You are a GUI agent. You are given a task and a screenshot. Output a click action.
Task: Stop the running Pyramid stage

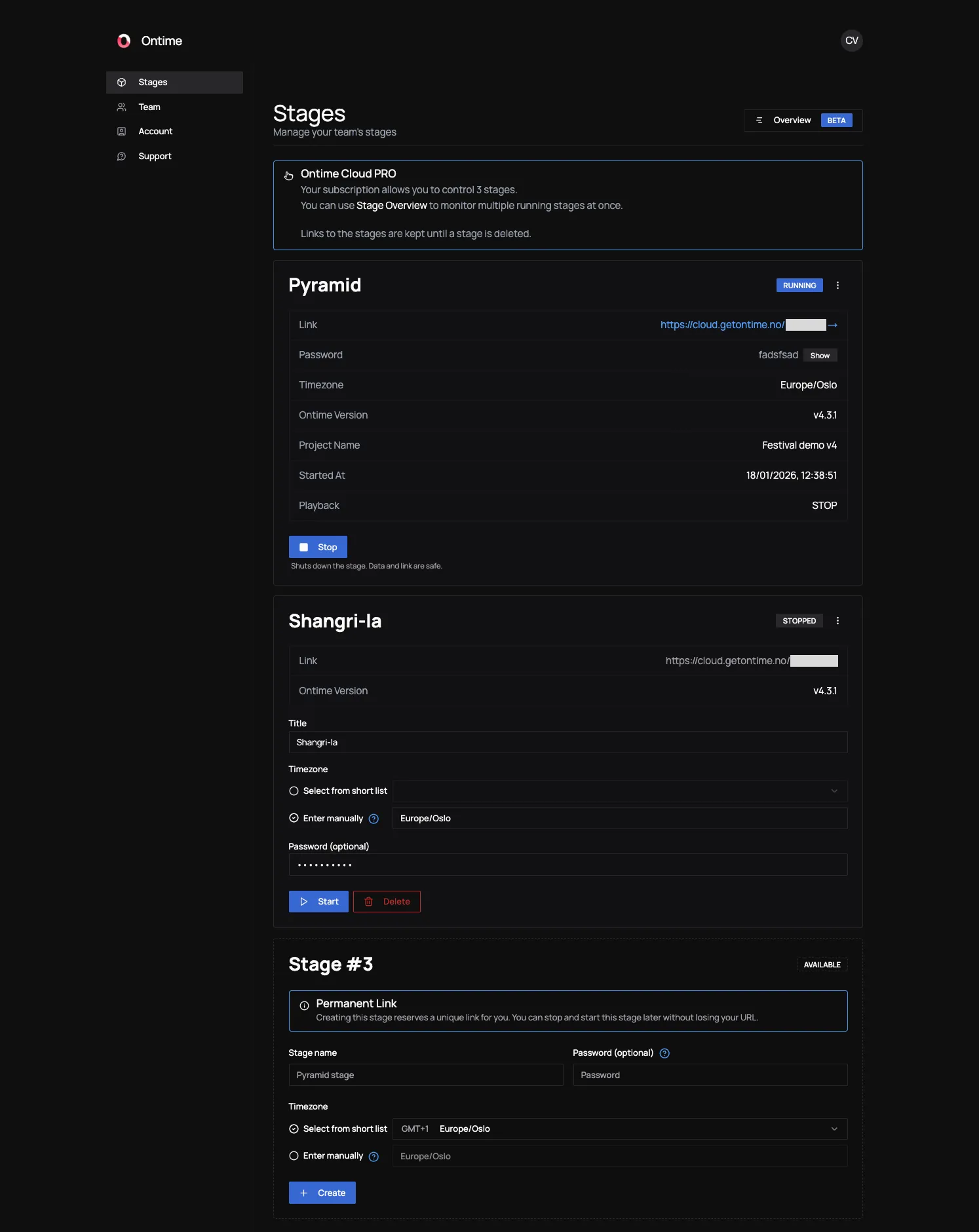point(318,547)
